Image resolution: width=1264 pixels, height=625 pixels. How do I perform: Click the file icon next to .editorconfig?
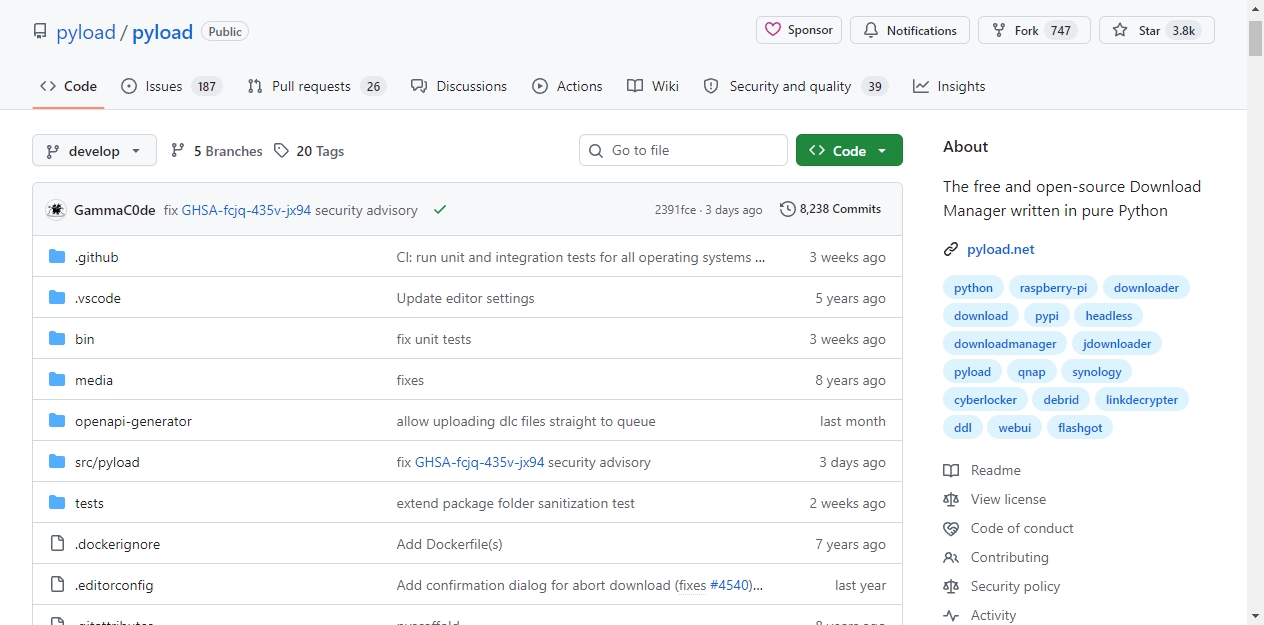click(x=57, y=585)
